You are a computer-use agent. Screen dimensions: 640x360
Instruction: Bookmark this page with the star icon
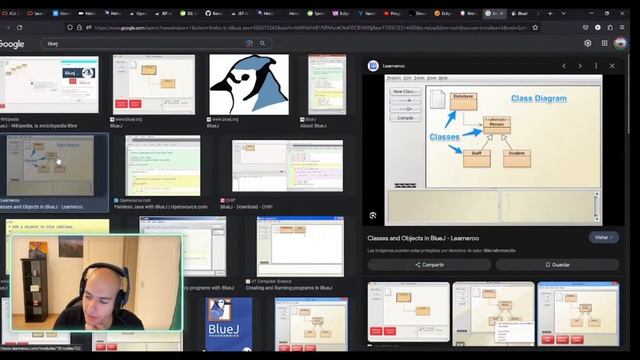point(535,27)
